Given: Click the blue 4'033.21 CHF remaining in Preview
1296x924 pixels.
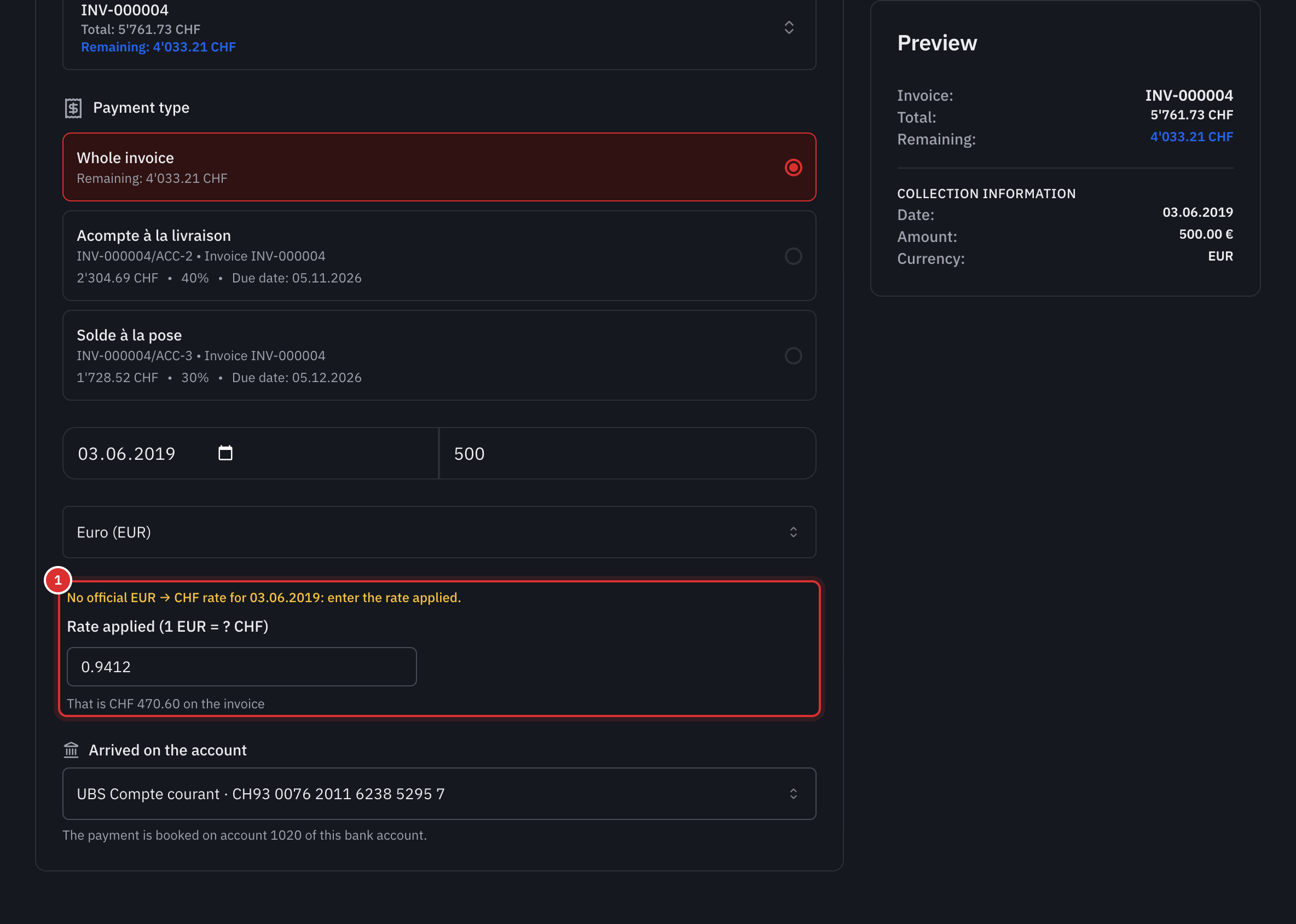Looking at the screenshot, I should tap(1191, 137).
